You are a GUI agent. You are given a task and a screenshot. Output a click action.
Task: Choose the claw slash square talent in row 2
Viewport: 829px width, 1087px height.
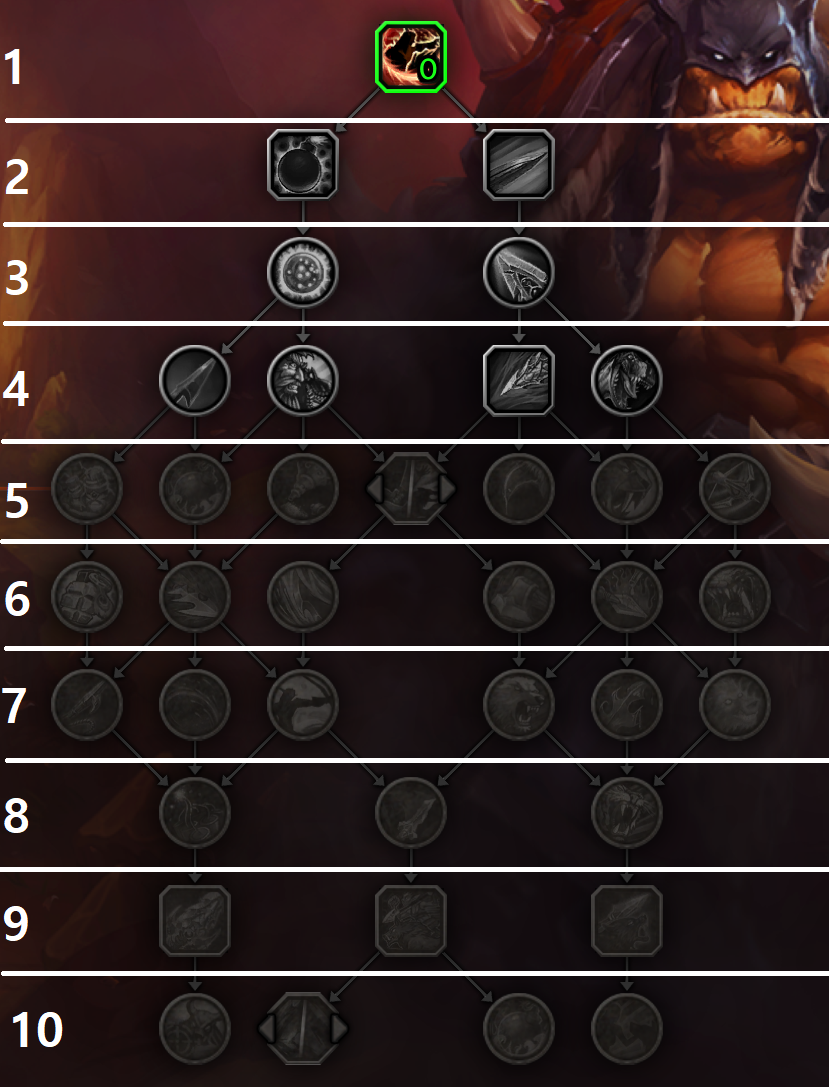click(x=518, y=165)
